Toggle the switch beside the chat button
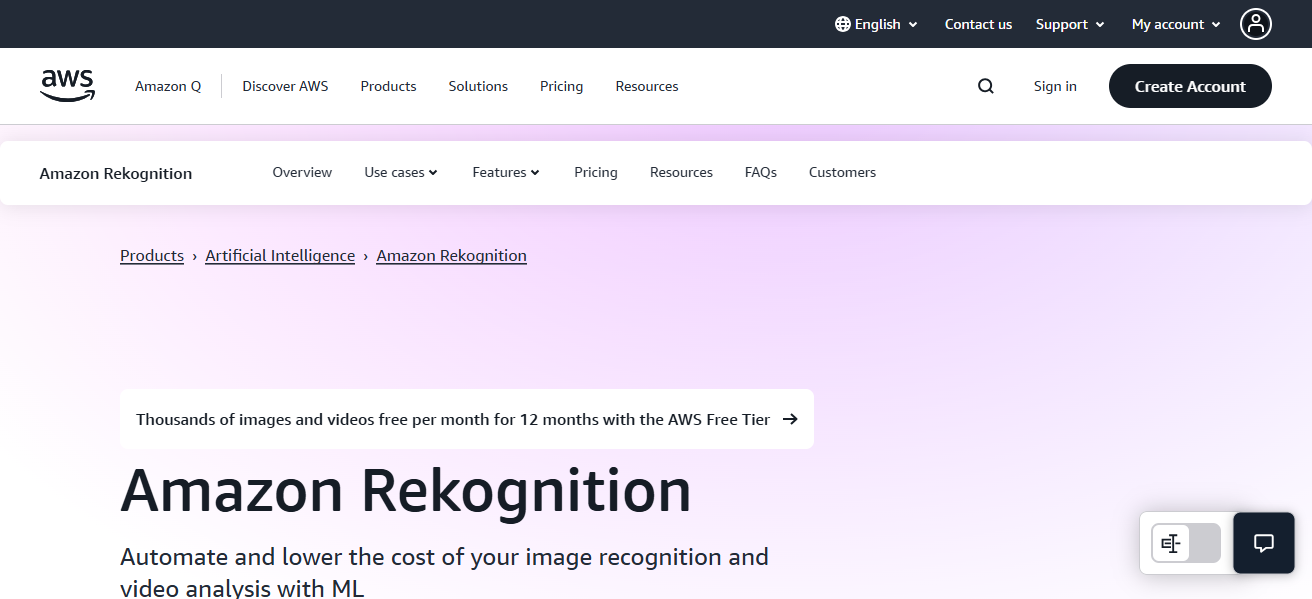The image size is (1312, 599). tap(1186, 543)
